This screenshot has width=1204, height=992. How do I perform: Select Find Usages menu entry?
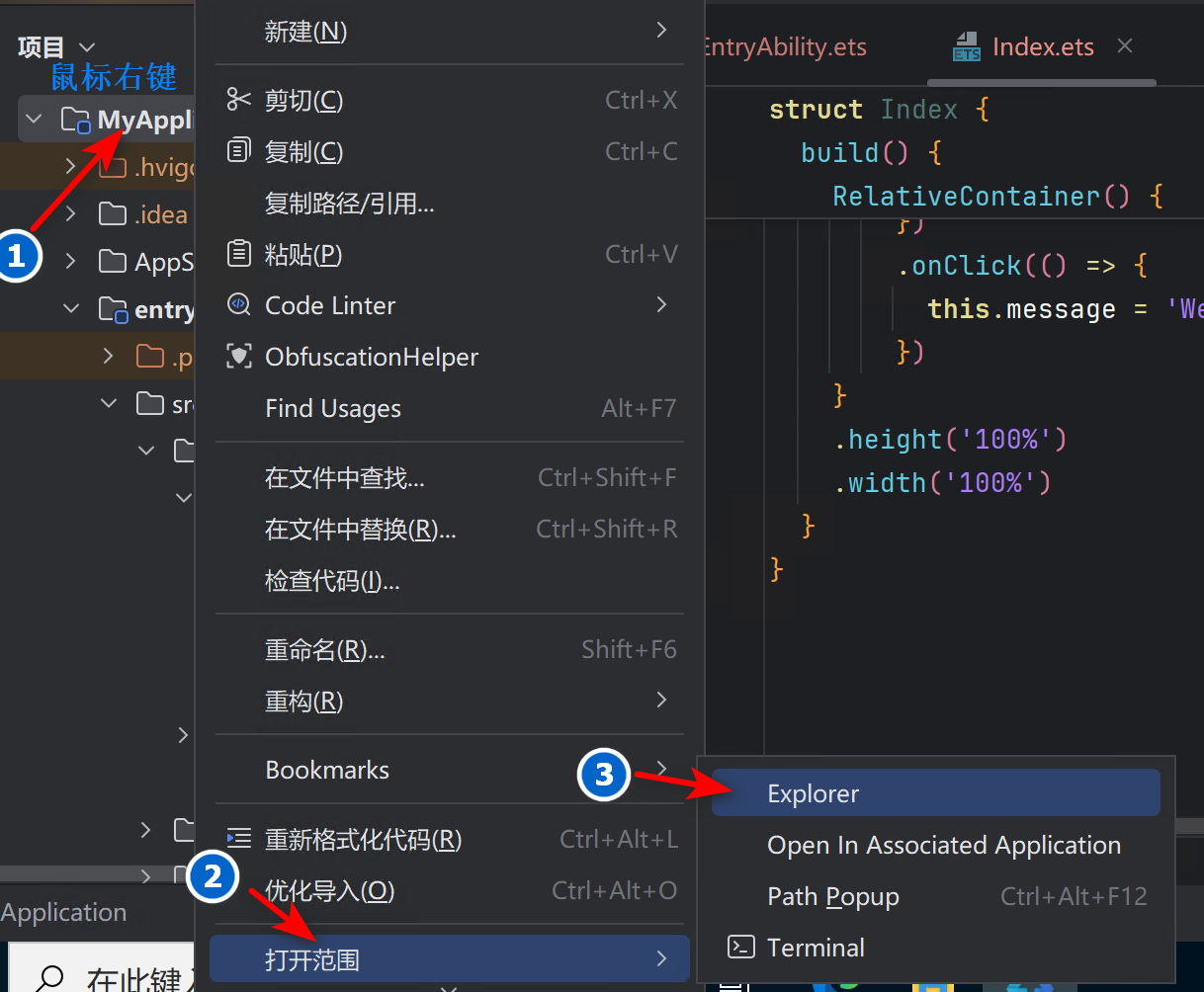coord(449,408)
